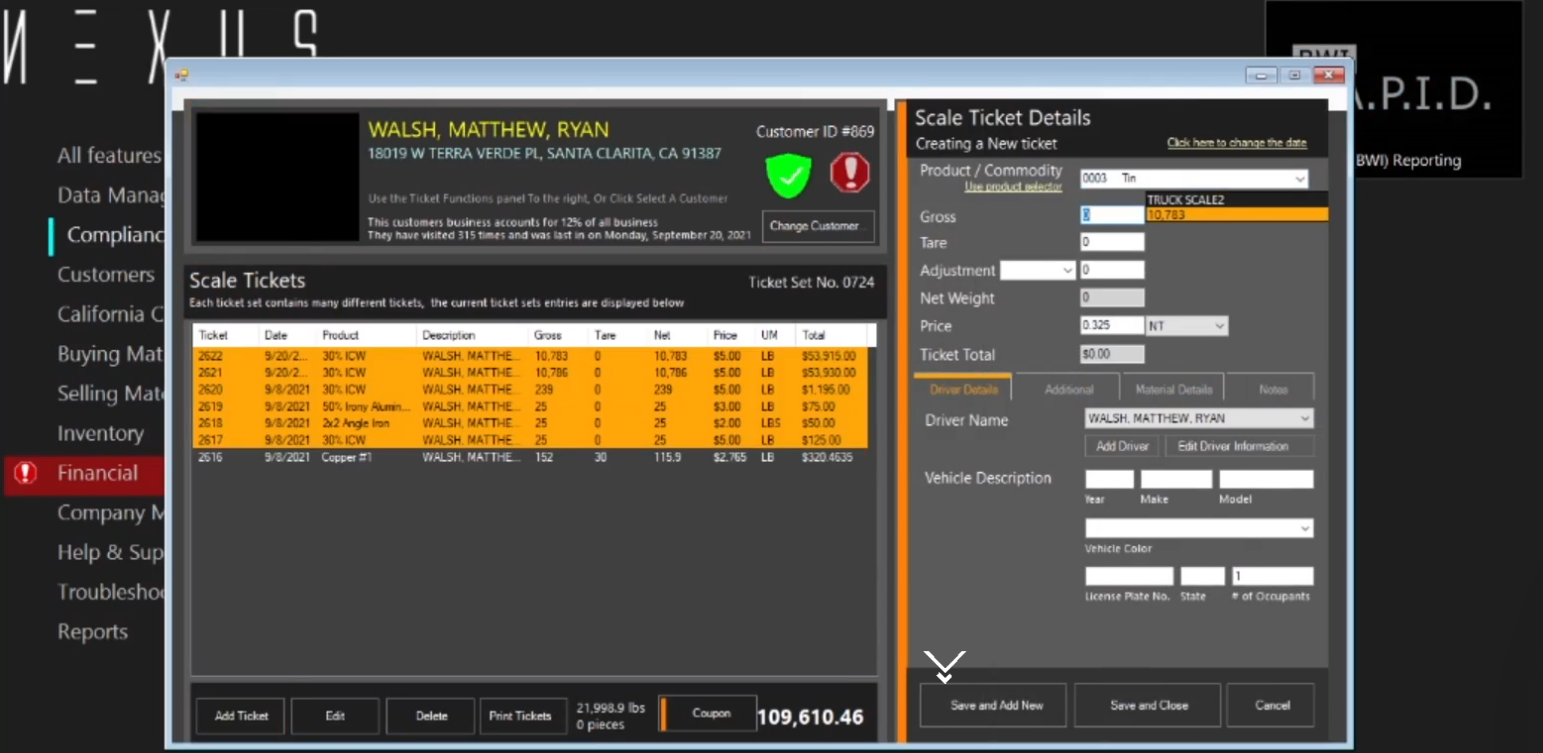Expand the Driver Name dropdown
The height and width of the screenshot is (753, 1543).
click(1304, 419)
